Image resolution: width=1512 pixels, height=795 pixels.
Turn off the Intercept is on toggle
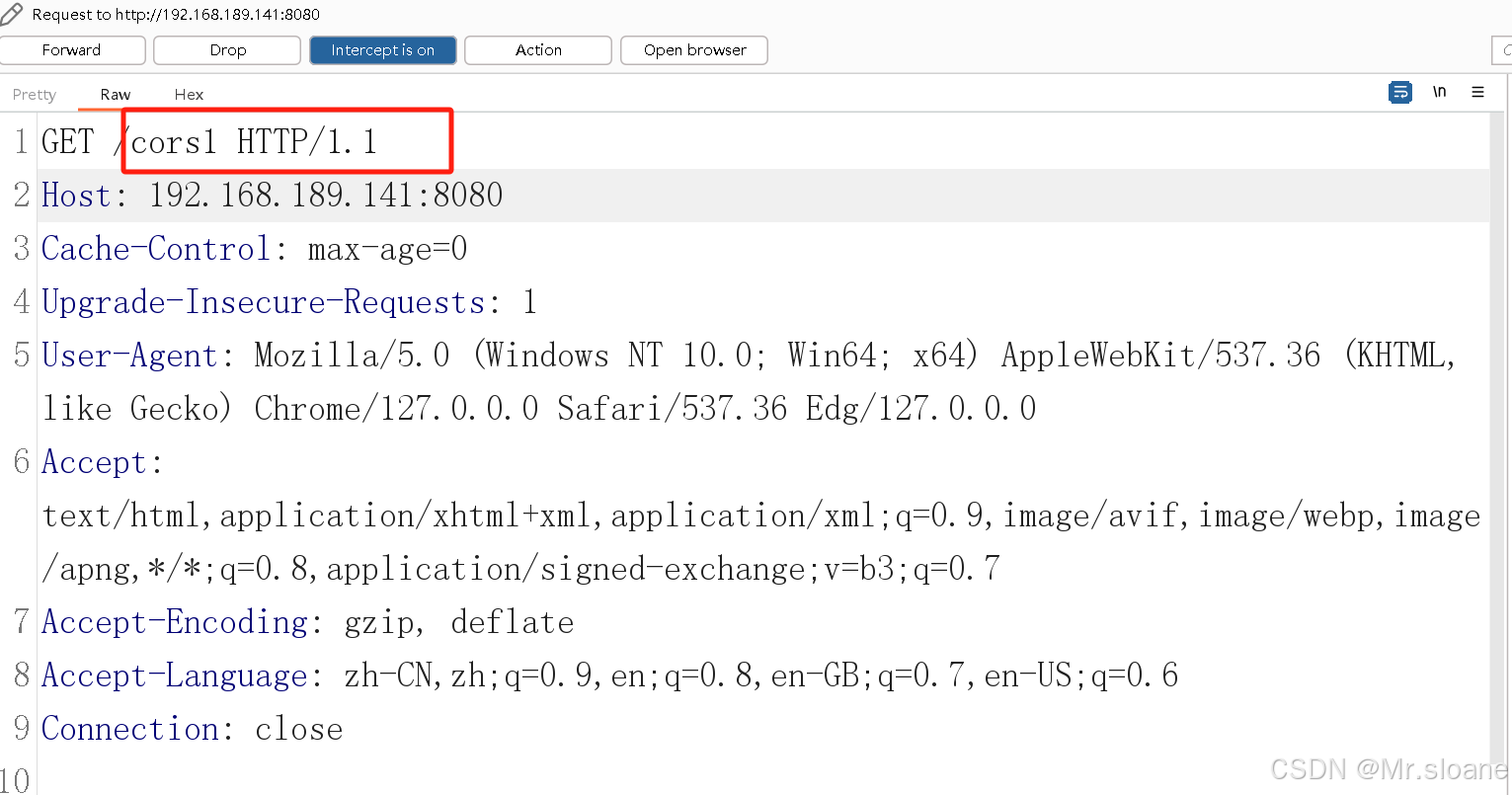point(383,50)
